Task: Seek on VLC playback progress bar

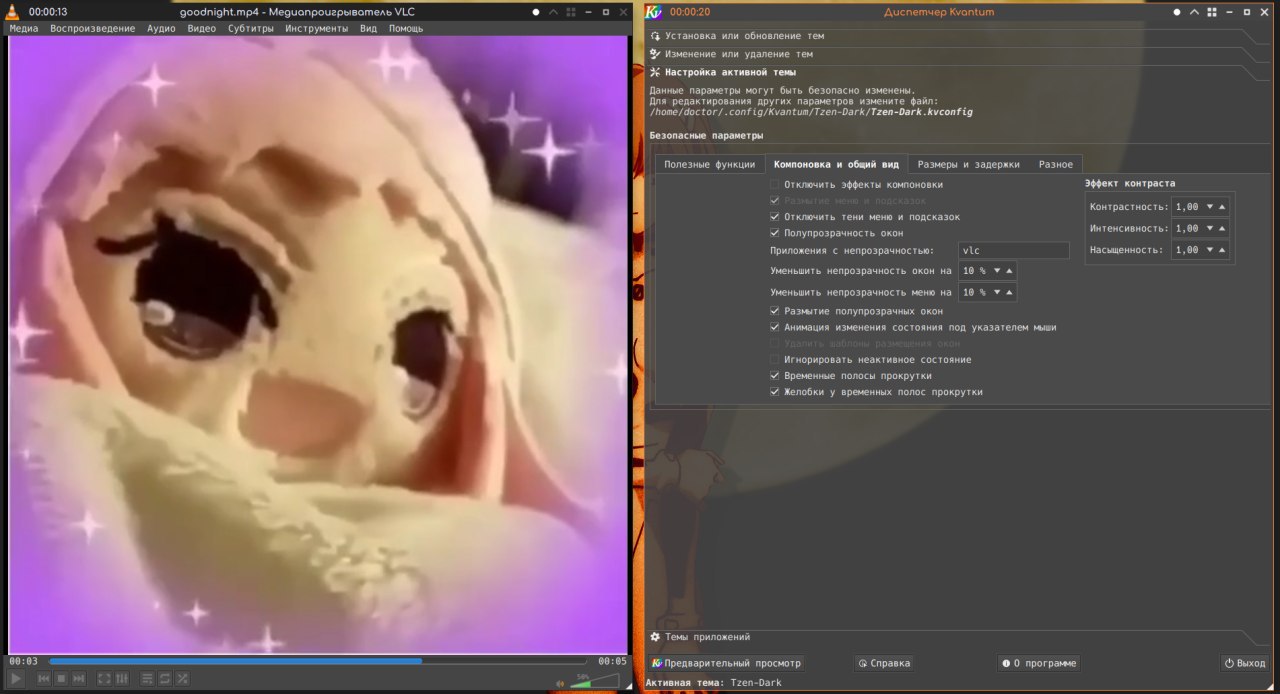Action: pos(318,661)
